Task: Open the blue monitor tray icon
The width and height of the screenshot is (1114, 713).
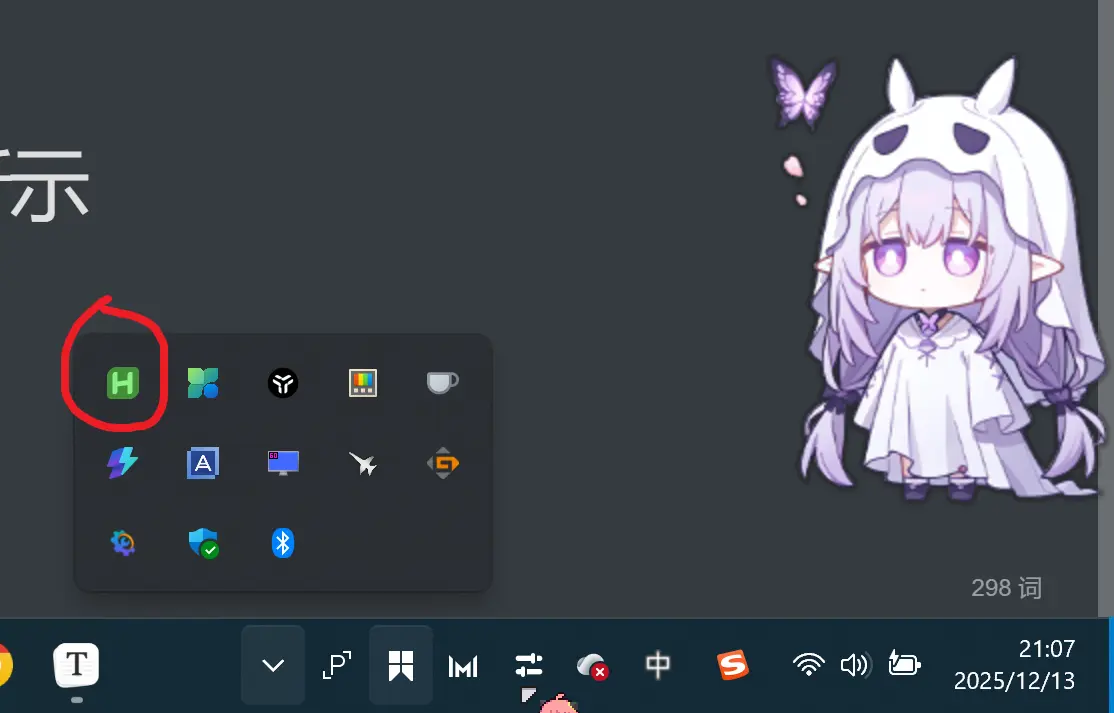Action: 283,463
